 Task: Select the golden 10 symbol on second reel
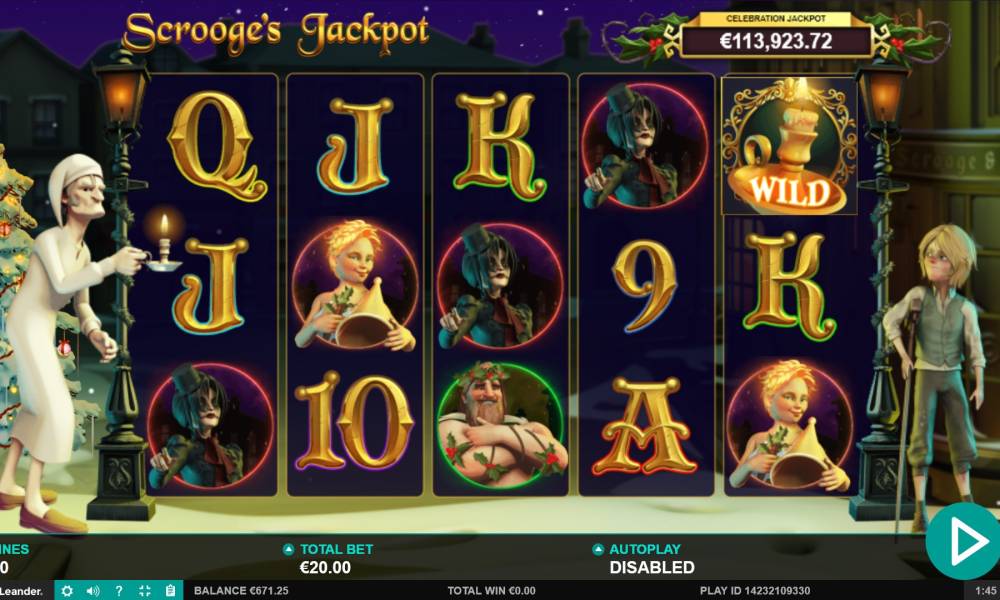(x=355, y=421)
